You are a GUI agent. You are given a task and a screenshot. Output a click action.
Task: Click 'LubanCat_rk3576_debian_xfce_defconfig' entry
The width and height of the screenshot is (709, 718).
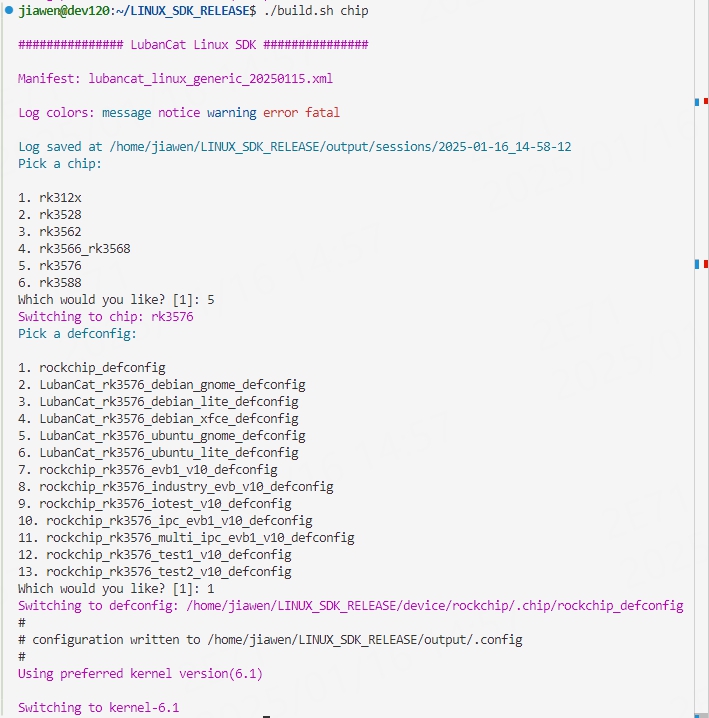(x=169, y=419)
